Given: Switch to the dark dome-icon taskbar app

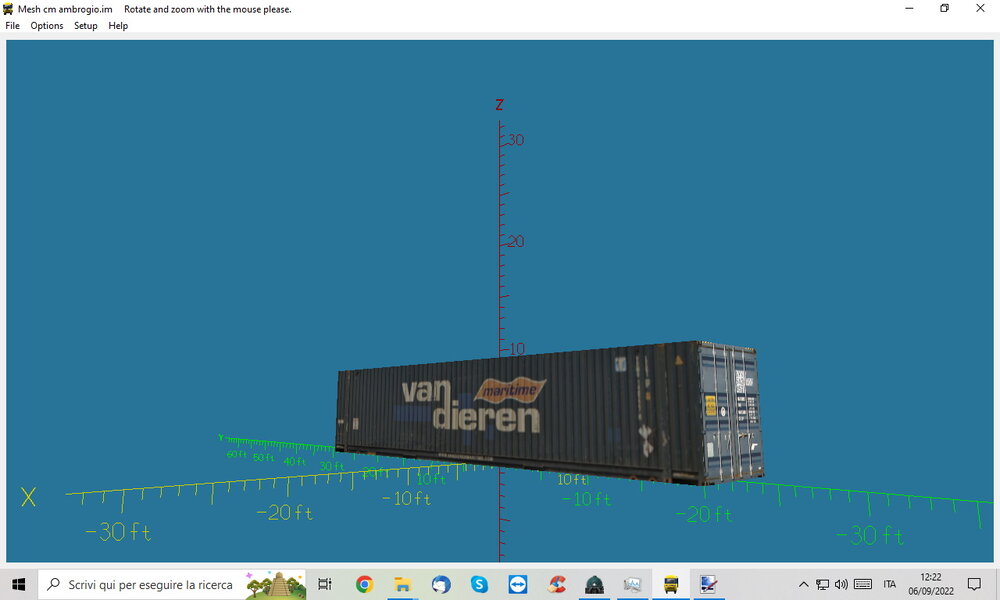Looking at the screenshot, I should (594, 584).
